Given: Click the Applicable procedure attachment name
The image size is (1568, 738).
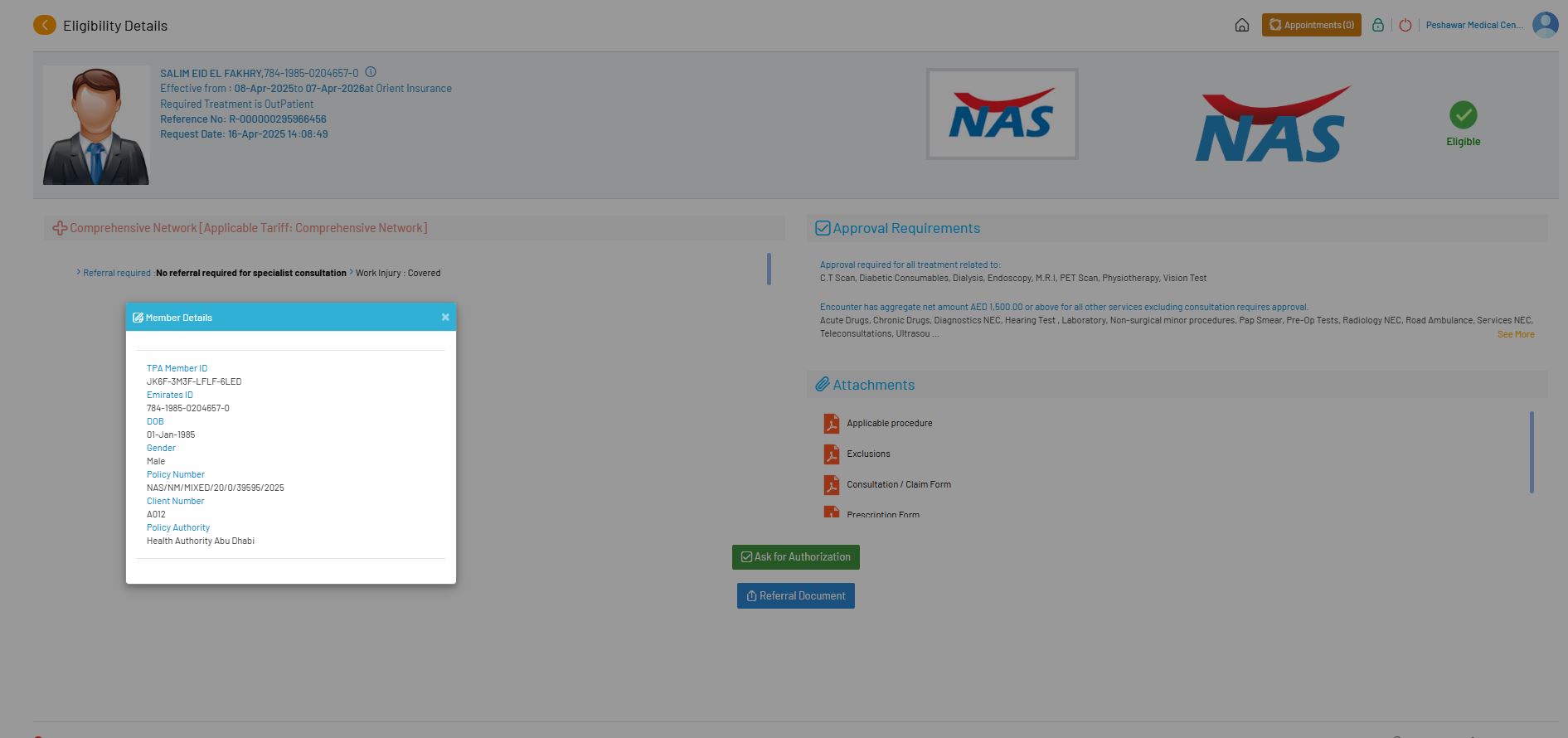Looking at the screenshot, I should click(x=890, y=423).
